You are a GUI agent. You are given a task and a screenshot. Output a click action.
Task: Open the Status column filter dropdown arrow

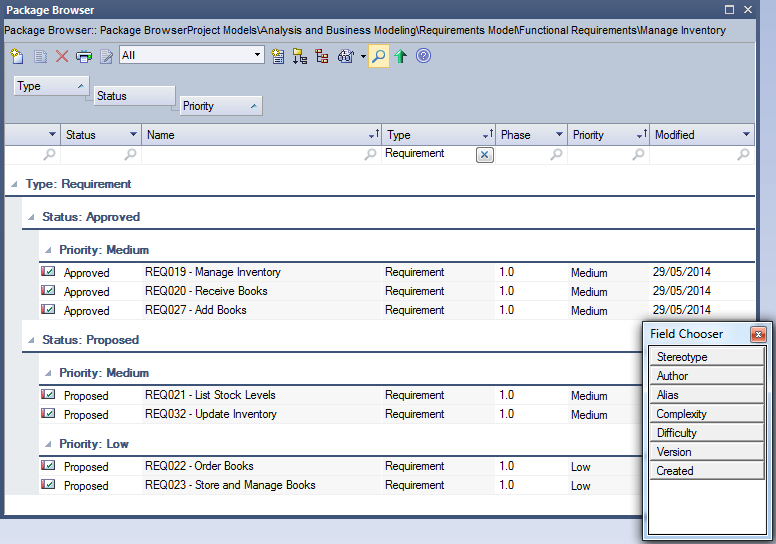133,135
